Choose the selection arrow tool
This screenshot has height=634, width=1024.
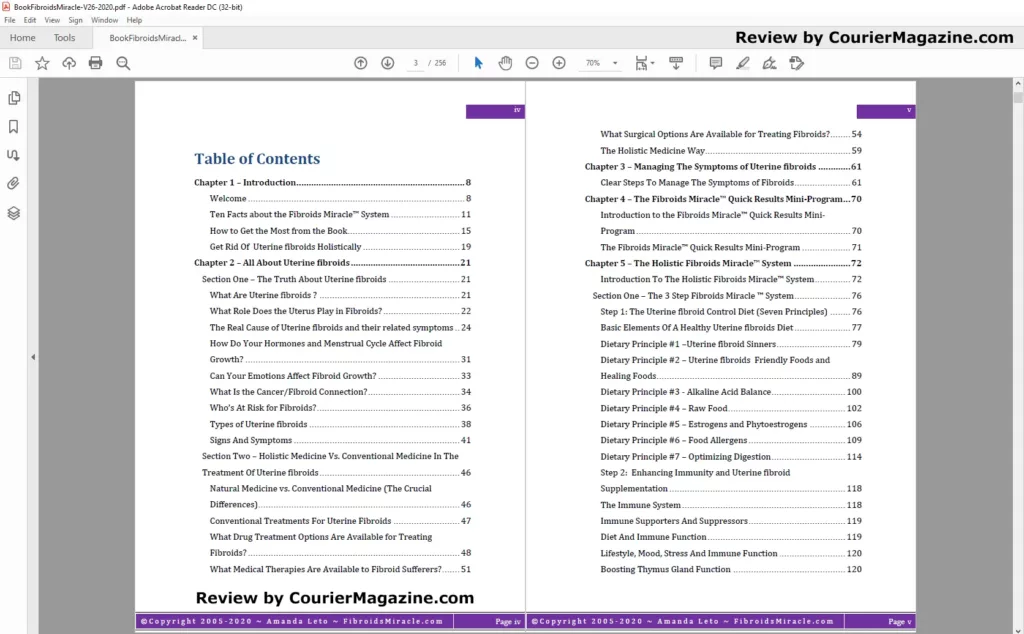[478, 63]
